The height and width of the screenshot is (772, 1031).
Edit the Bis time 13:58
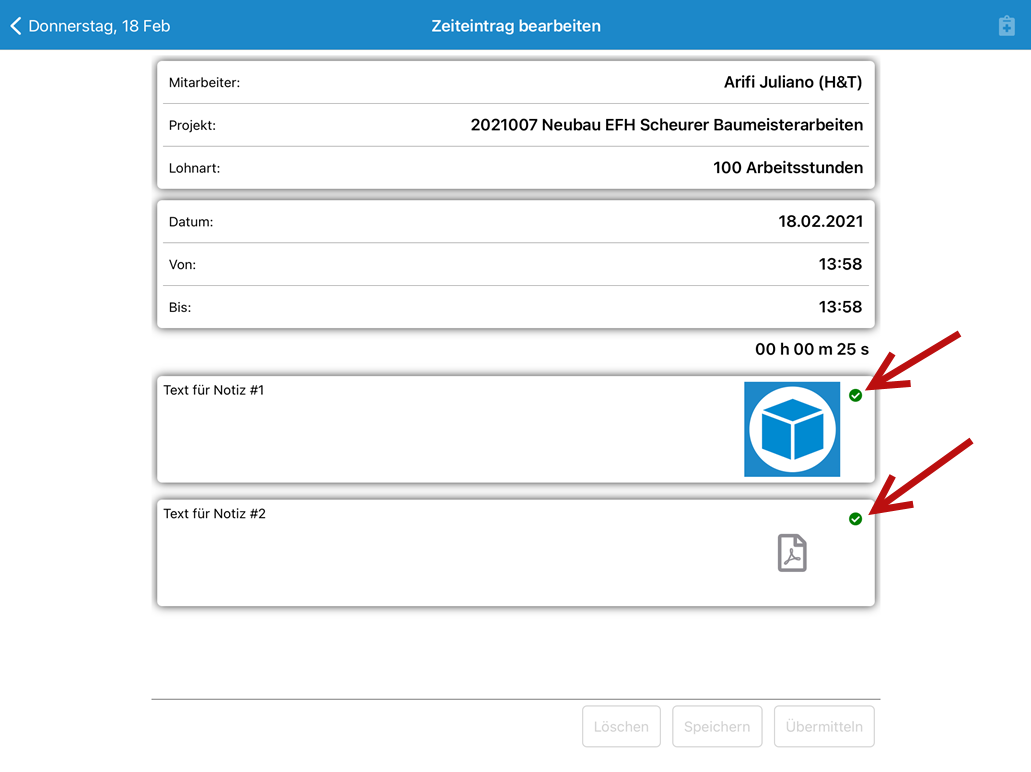point(516,307)
